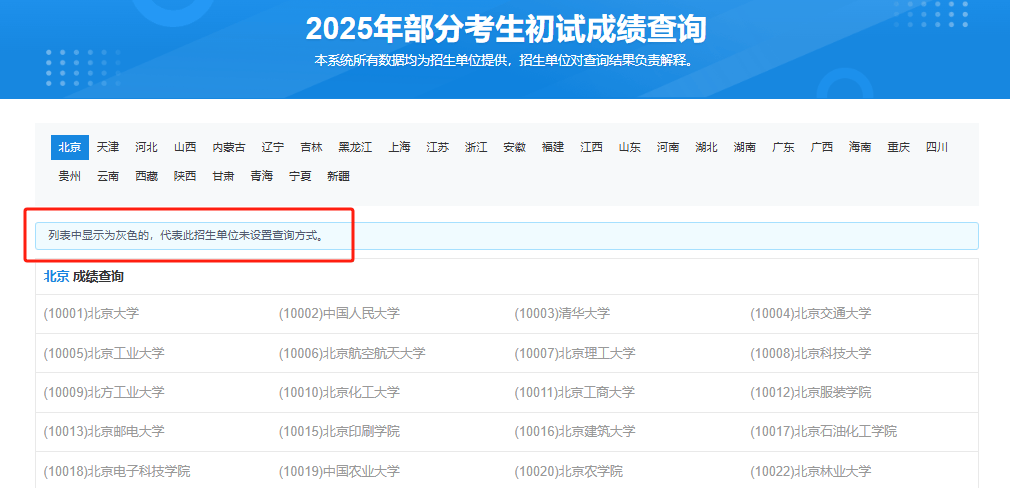Choose the 浙江 province tab
This screenshot has width=1010, height=488.
point(476,147)
